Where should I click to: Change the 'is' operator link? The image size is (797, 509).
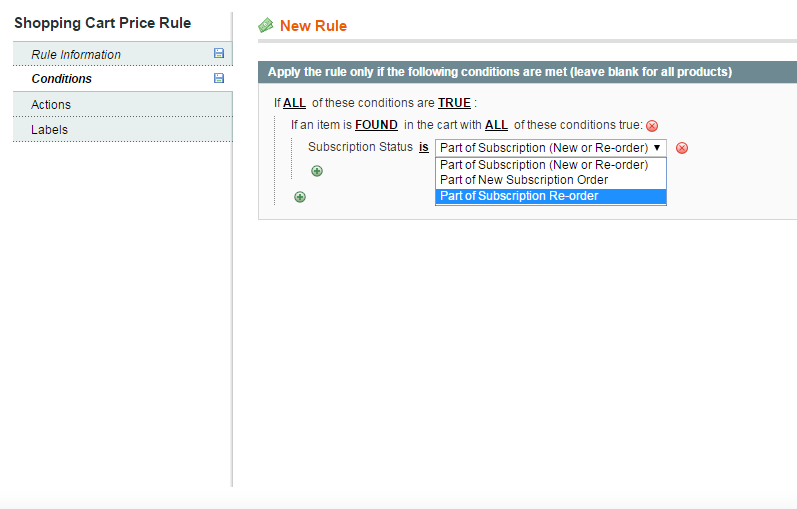coord(424,147)
